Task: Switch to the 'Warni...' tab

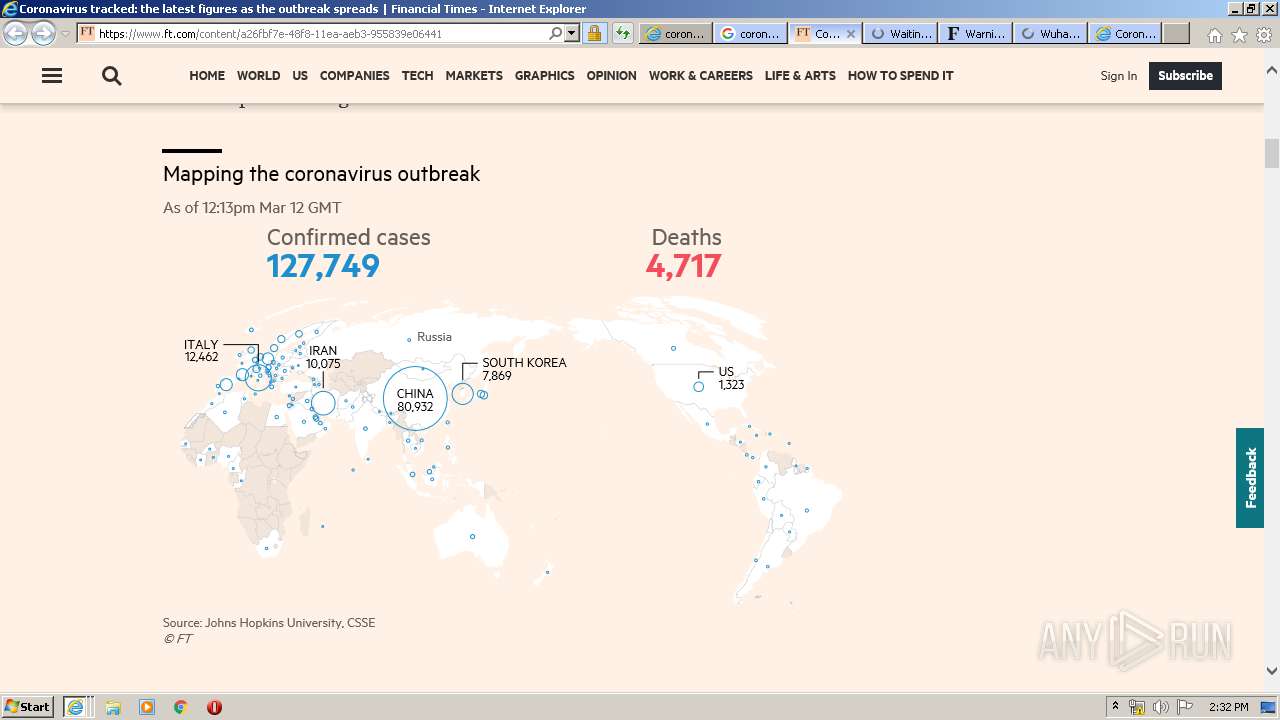Action: (976, 33)
